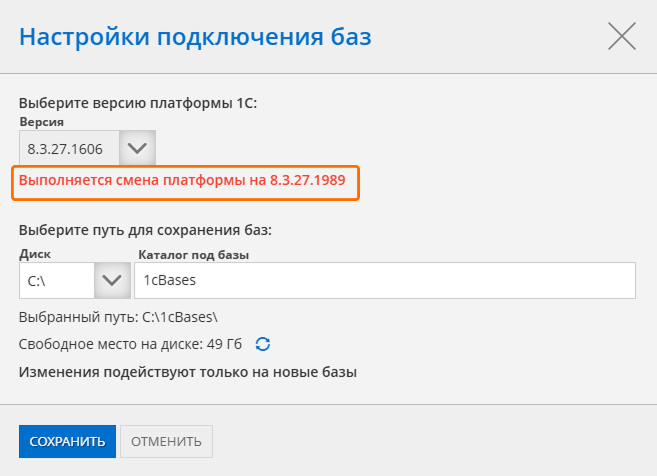Close the Настройки подключения баз dialog
Viewport: 657px width, 476px height.
click(x=621, y=37)
